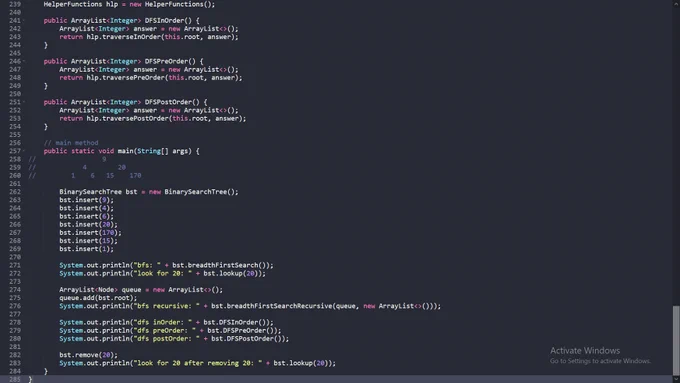Click the DFSPreOrder method name on line 246
Screen dimensions: 680x383
(167, 61)
